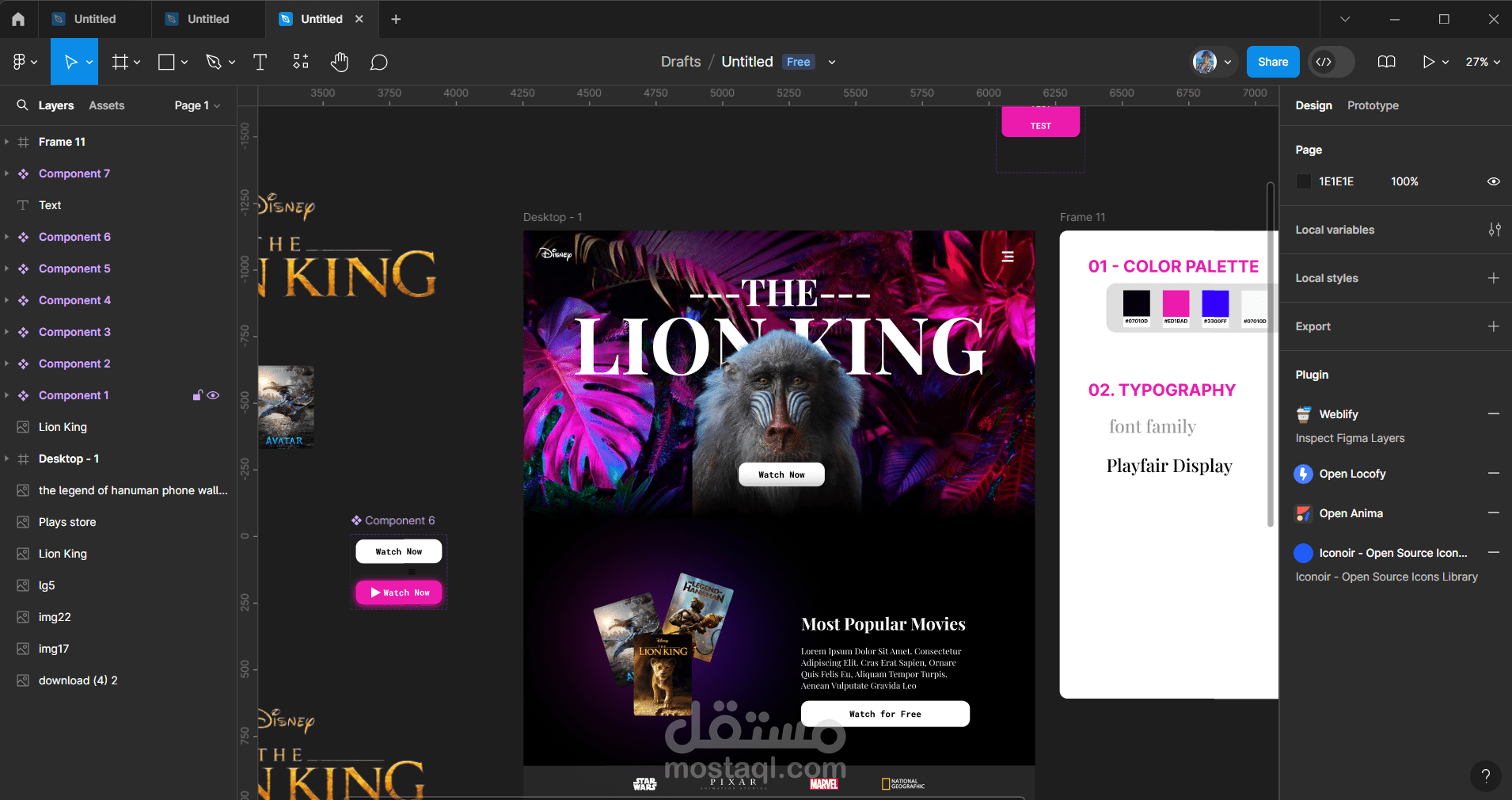Edit the page color hex field

[x=1336, y=181]
